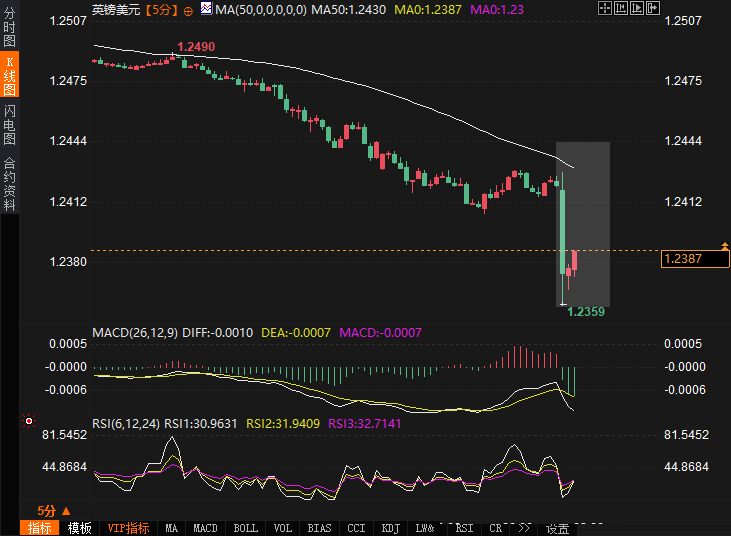Expand more indicators with the >> arrow
The width and height of the screenshot is (731, 536).
524,528
